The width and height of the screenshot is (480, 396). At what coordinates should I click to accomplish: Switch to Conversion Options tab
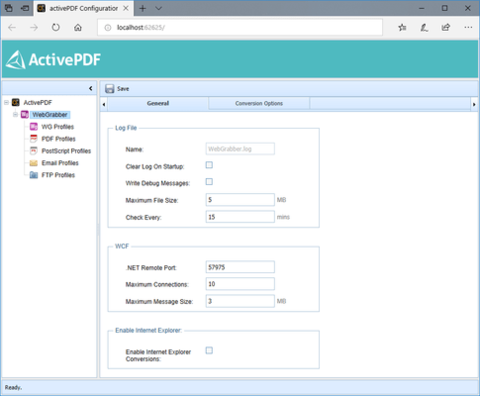pos(259,103)
